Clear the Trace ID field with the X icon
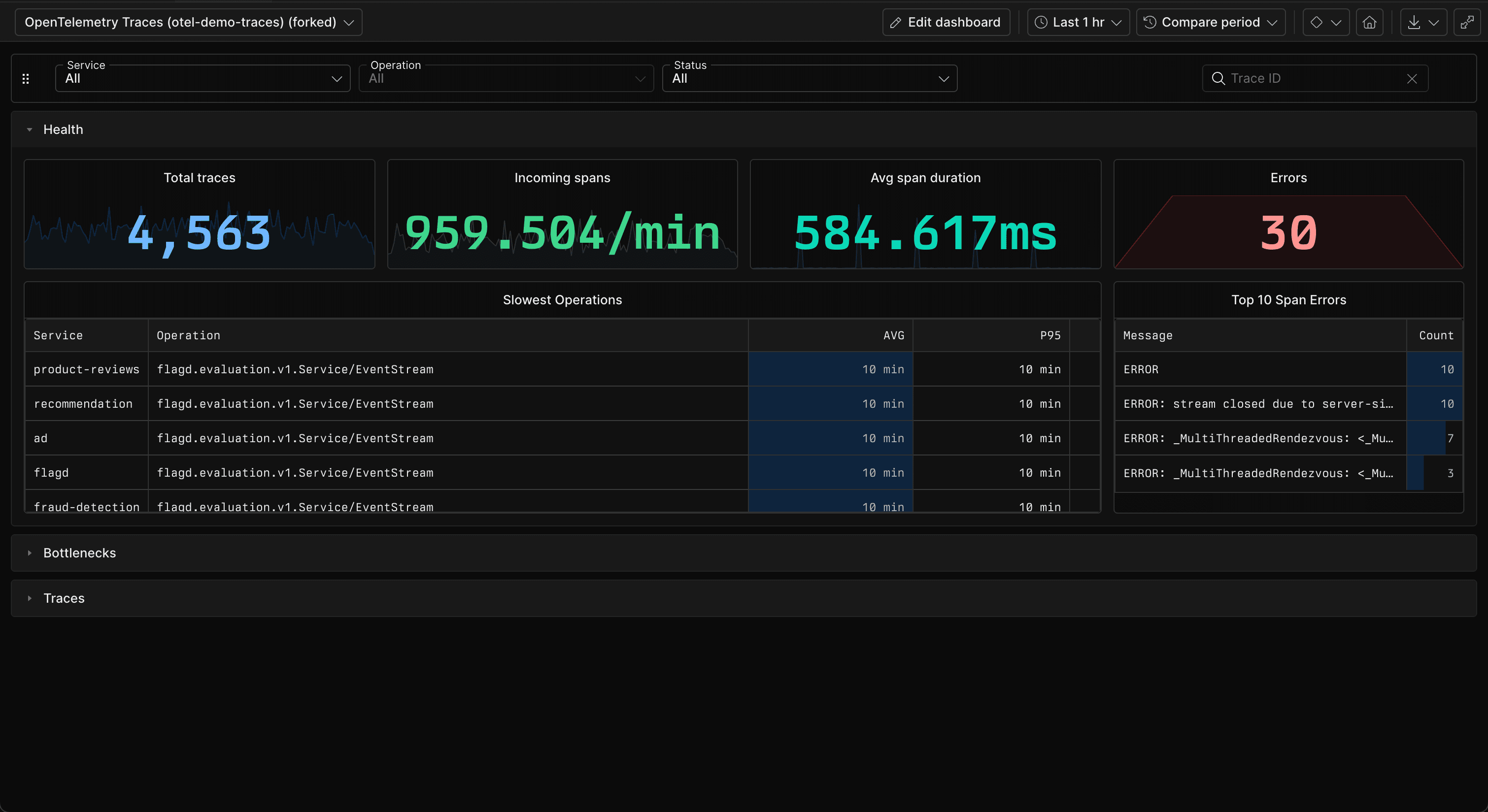The height and width of the screenshot is (812, 1488). point(1412,78)
